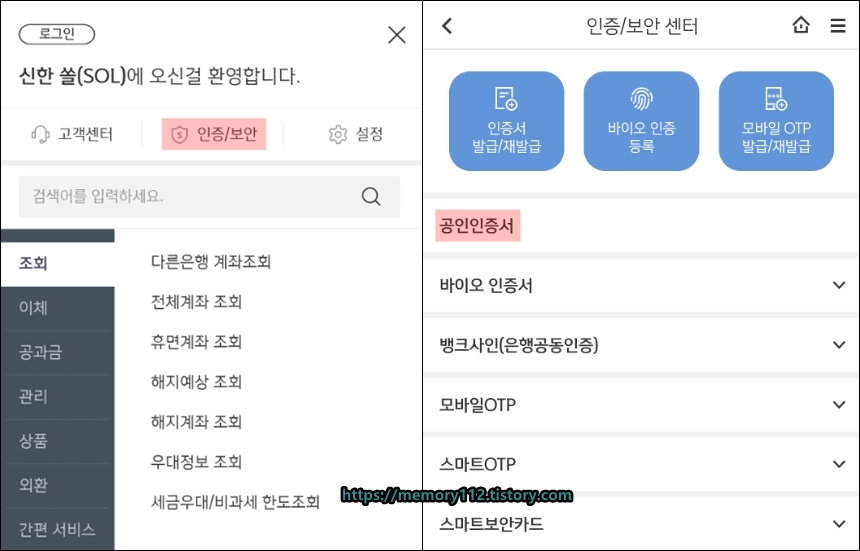Screen dimensions: 860x551
Task: Tap the home icon in header
Action: tap(801, 25)
